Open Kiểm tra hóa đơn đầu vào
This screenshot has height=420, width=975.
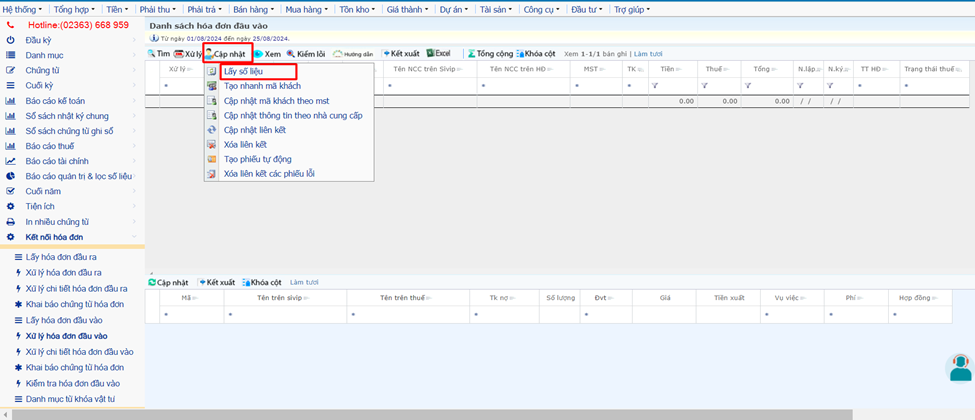(x=72, y=383)
